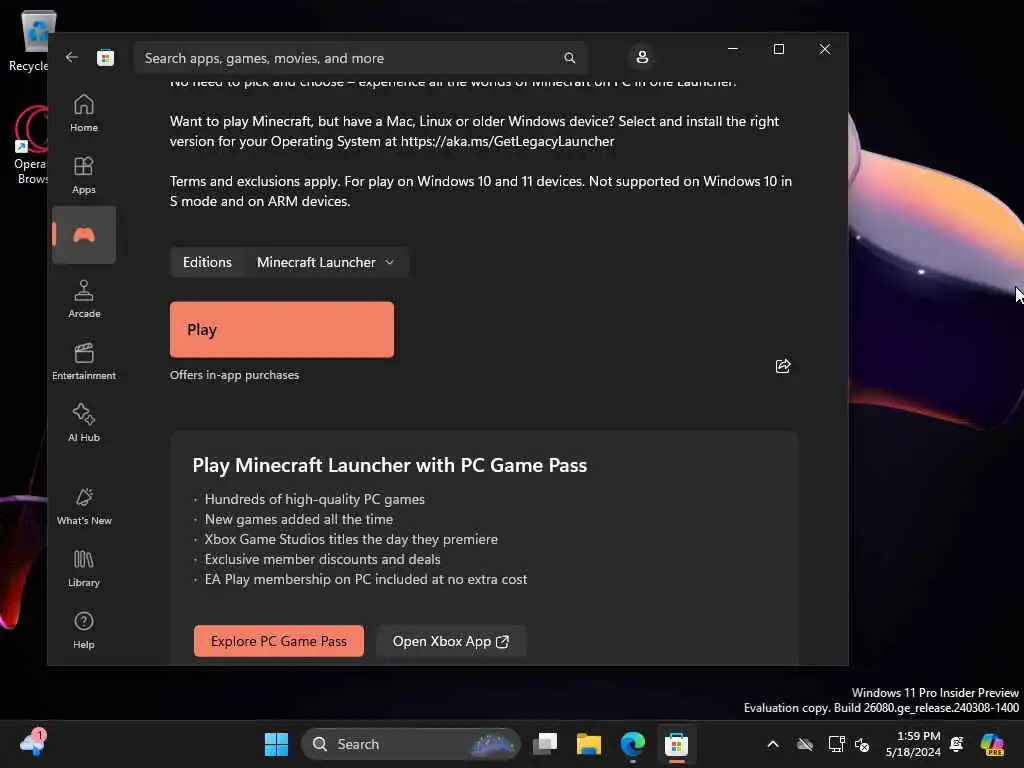
Task: Click the muted volume tray icon
Action: [x=862, y=744]
